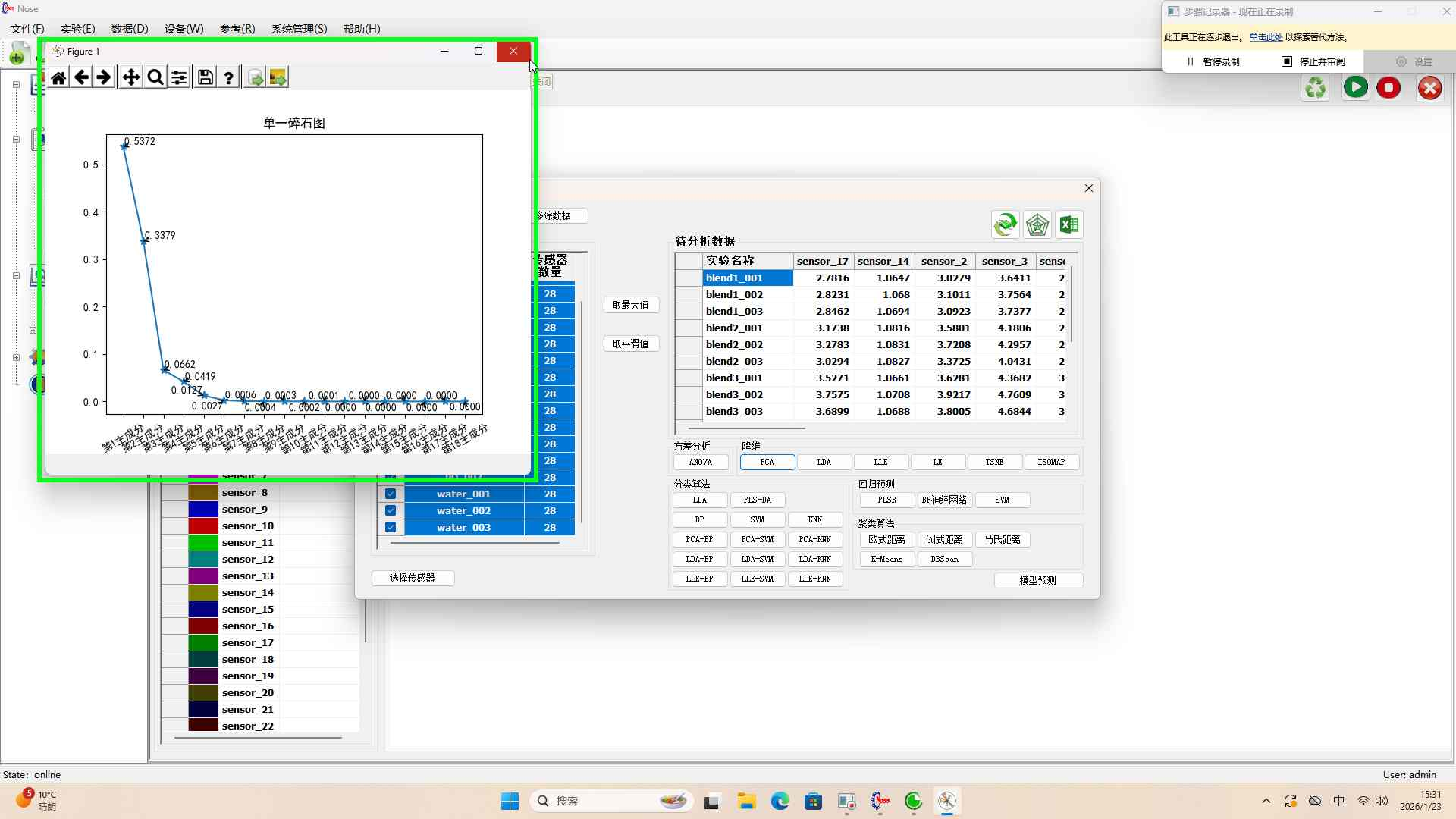The width and height of the screenshot is (1456, 819).
Task: Select the Pan move tool
Action: coord(130,77)
